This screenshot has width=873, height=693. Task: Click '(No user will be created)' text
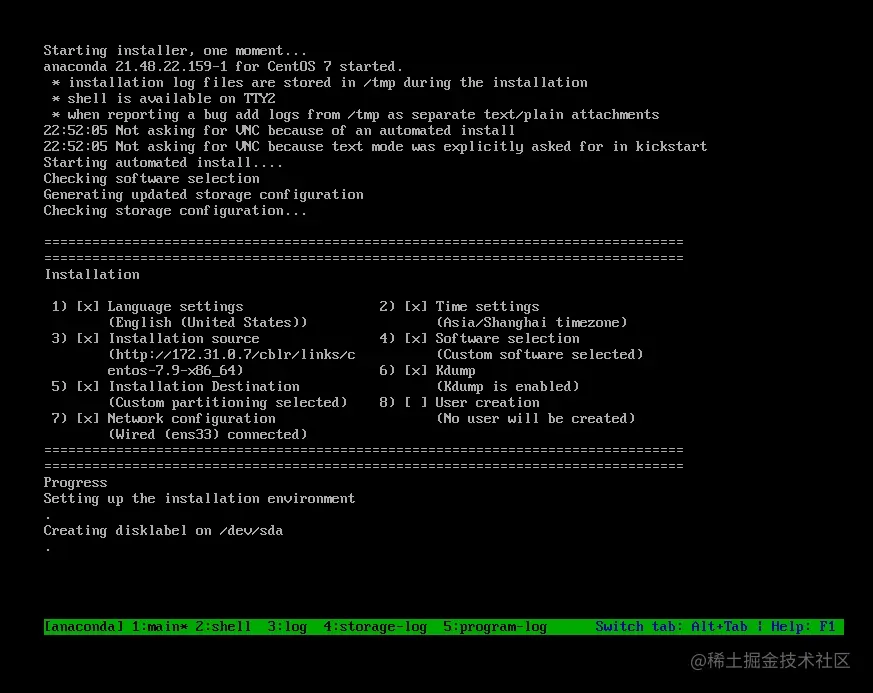pyautogui.click(x=536, y=419)
